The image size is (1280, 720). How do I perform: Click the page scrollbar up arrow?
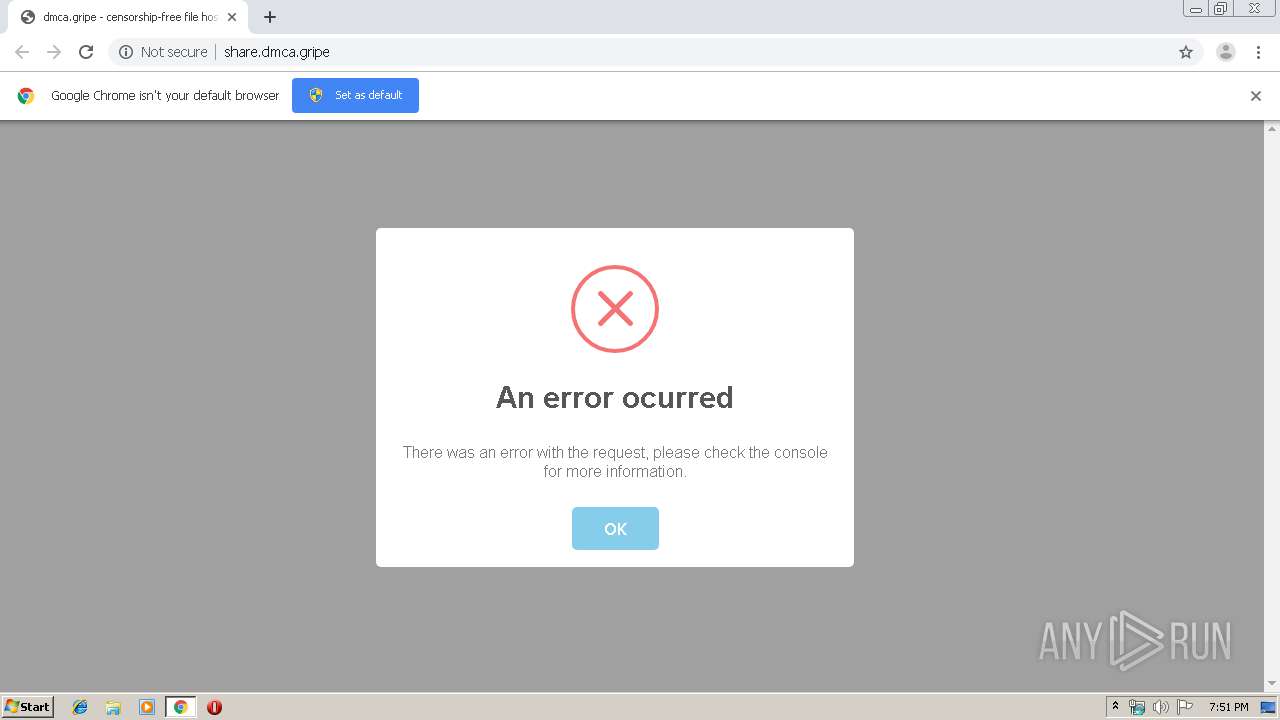(1272, 129)
